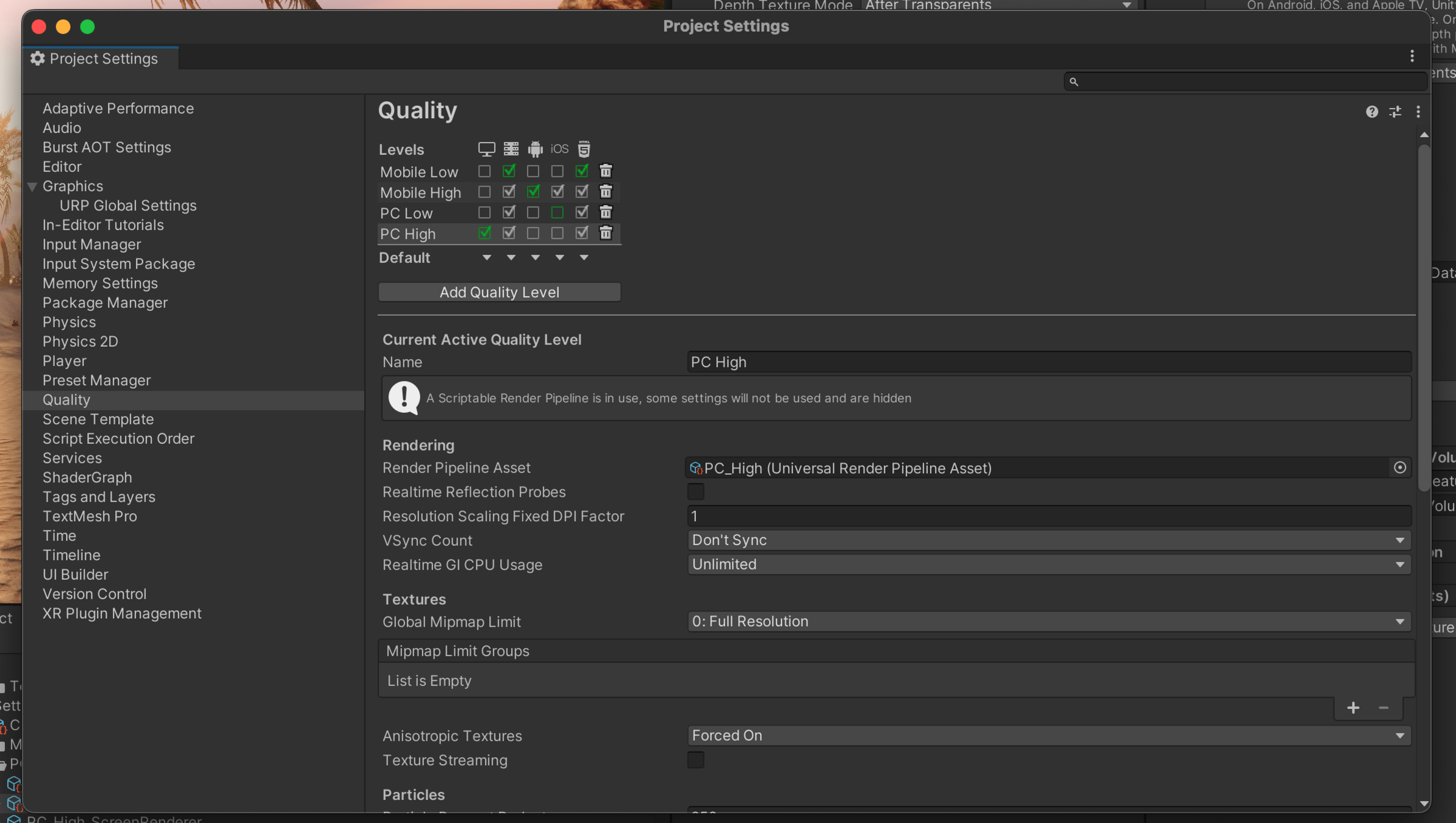
Task: Delete the Mobile Low quality level
Action: coord(605,171)
